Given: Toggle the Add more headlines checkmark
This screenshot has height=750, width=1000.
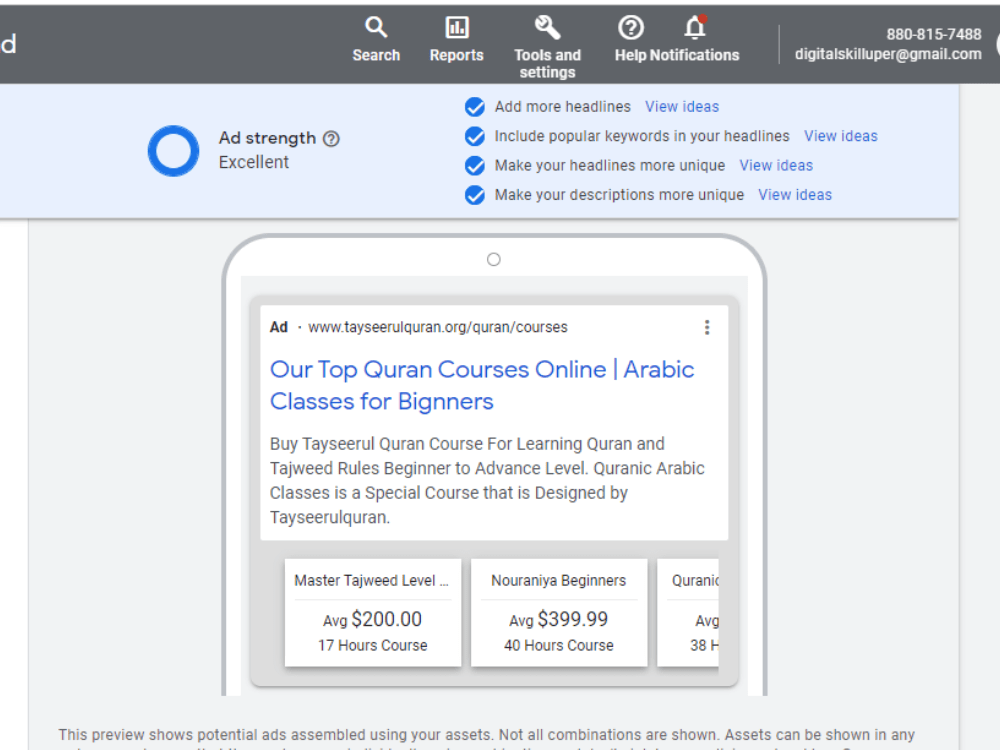Looking at the screenshot, I should pyautogui.click(x=474, y=107).
